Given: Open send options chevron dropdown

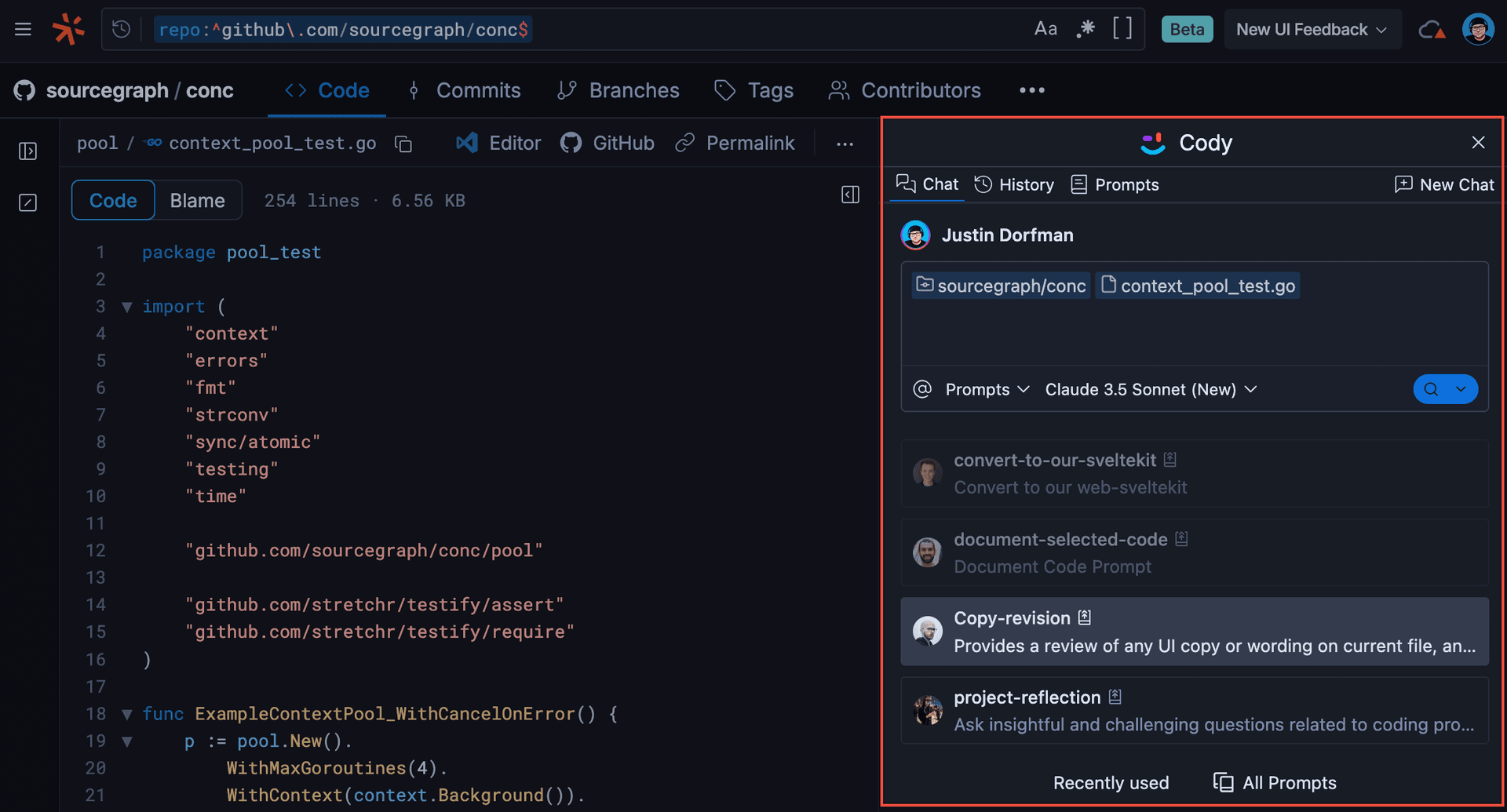Looking at the screenshot, I should [1461, 389].
